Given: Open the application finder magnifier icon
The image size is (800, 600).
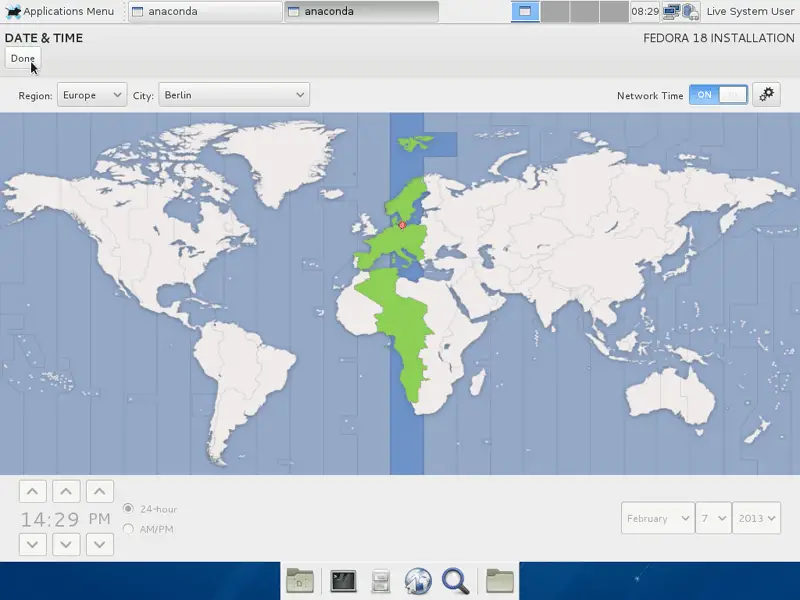Looking at the screenshot, I should (x=455, y=581).
